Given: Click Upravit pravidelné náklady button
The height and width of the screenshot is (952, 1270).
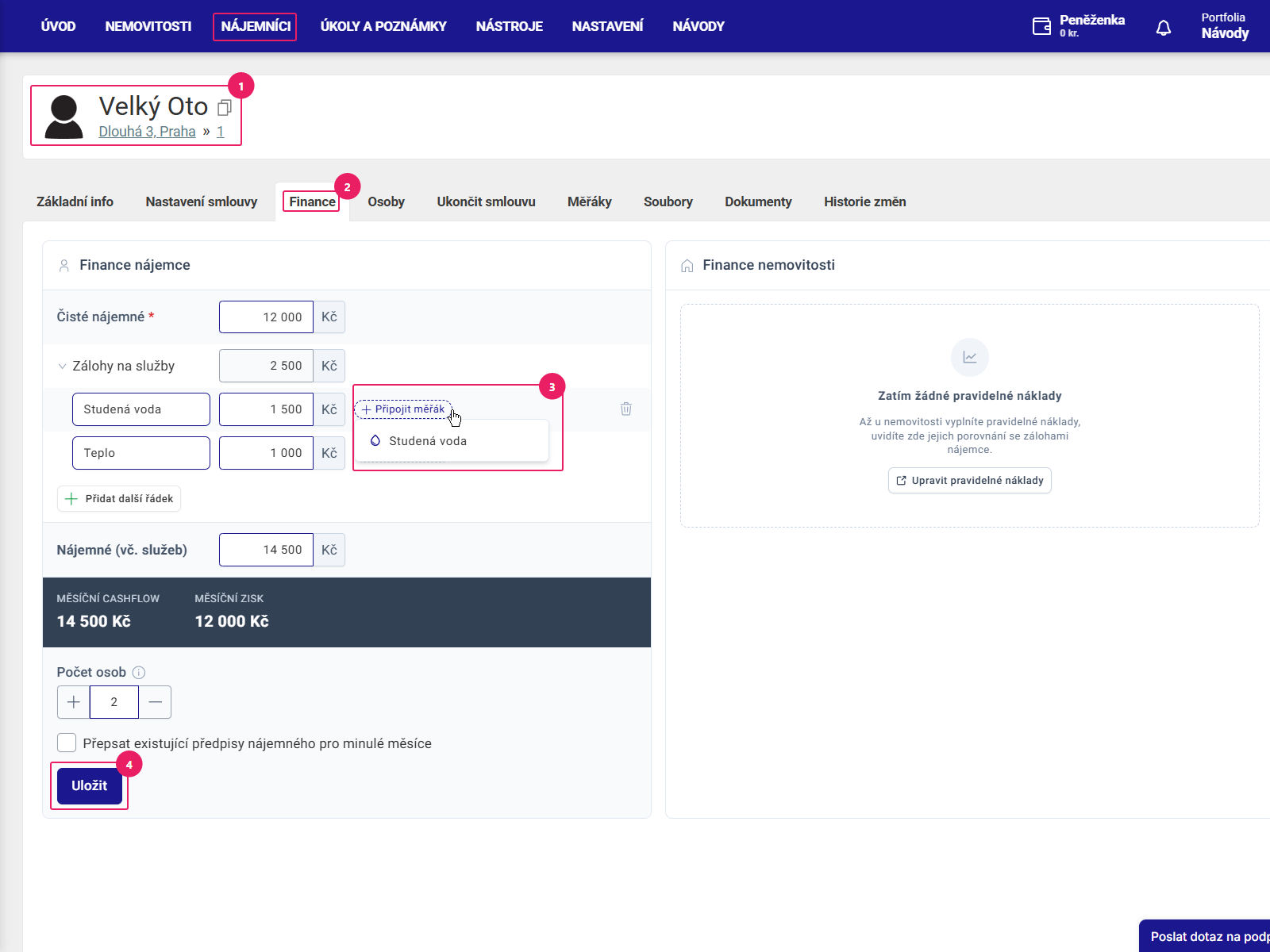Looking at the screenshot, I should pyautogui.click(x=970, y=481).
